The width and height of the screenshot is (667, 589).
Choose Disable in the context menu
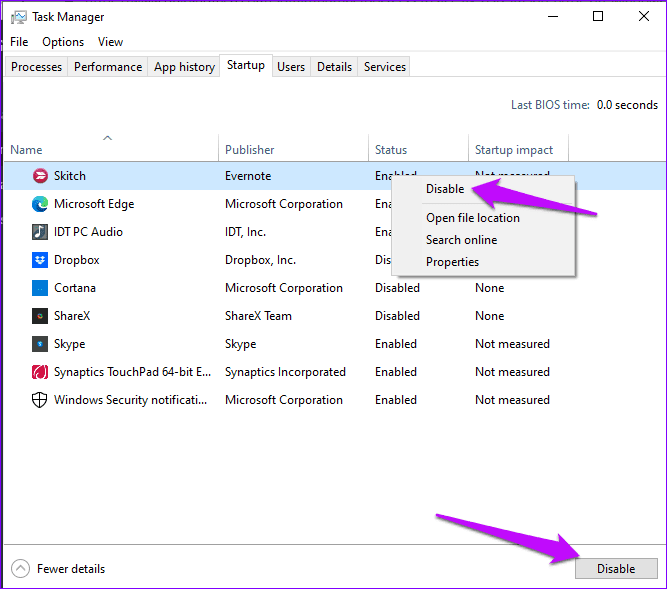point(445,189)
